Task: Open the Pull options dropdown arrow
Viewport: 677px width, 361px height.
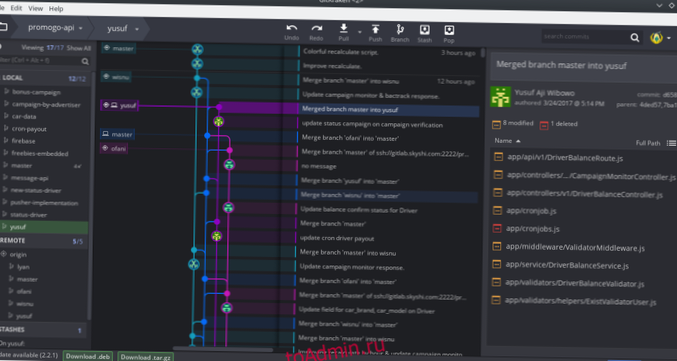Action: tap(359, 32)
